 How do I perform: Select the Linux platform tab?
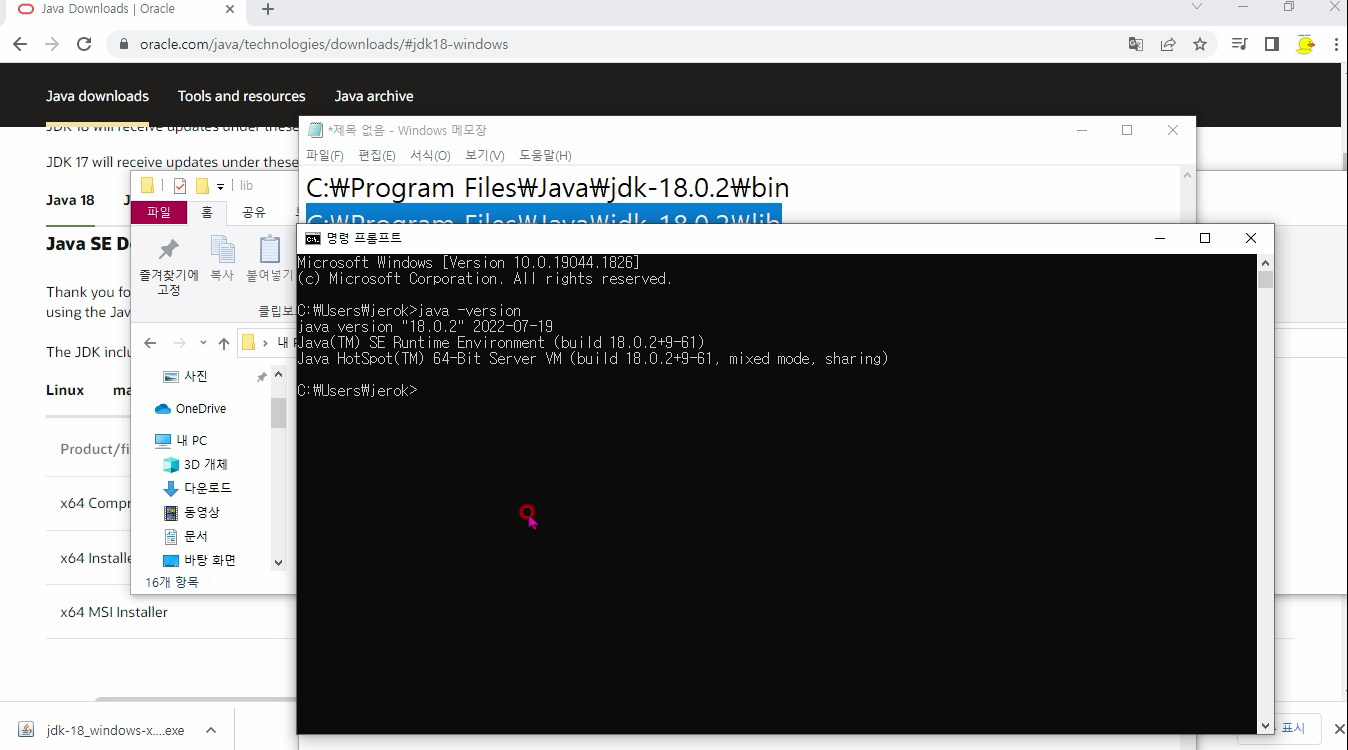pyautogui.click(x=65, y=390)
